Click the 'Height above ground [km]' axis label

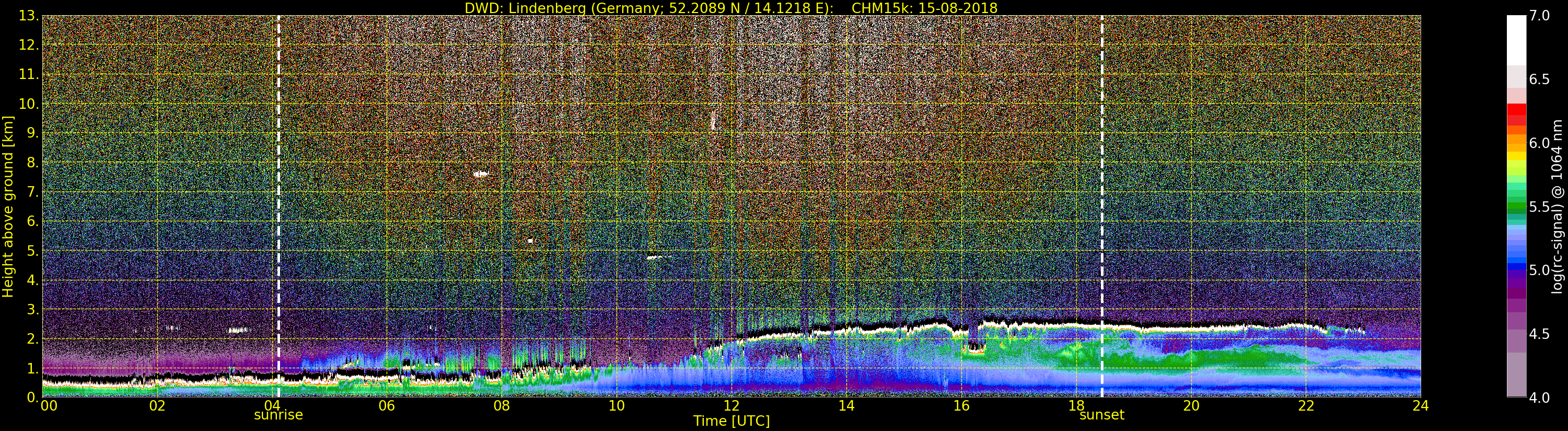click(8, 207)
